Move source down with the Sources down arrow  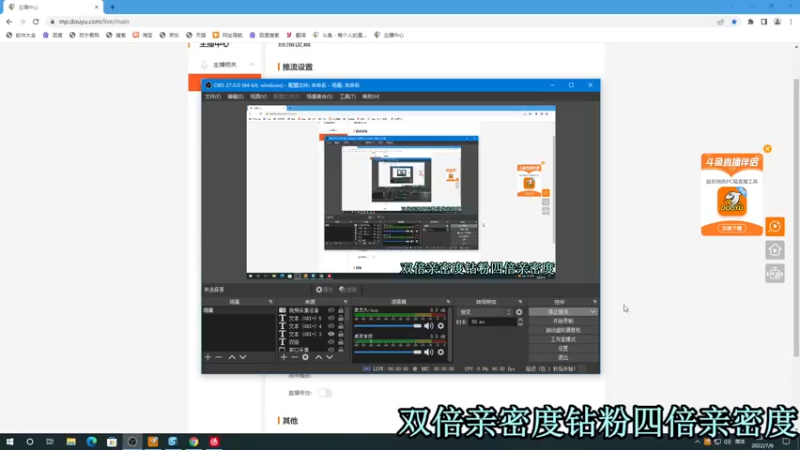pyautogui.click(x=330, y=357)
